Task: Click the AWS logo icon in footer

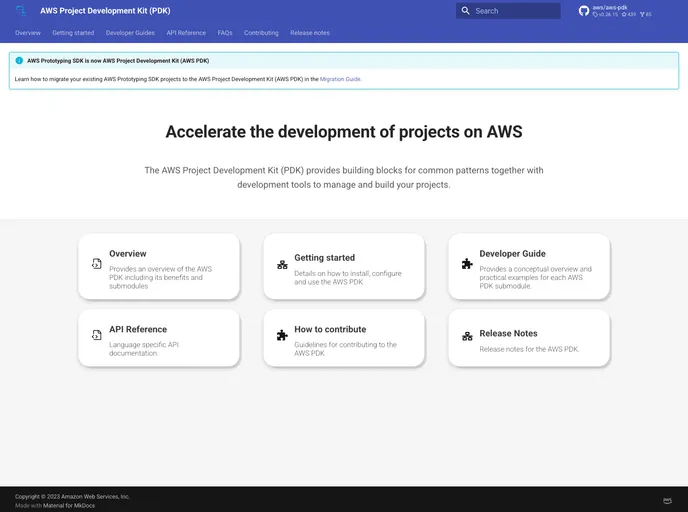Action: (667, 501)
